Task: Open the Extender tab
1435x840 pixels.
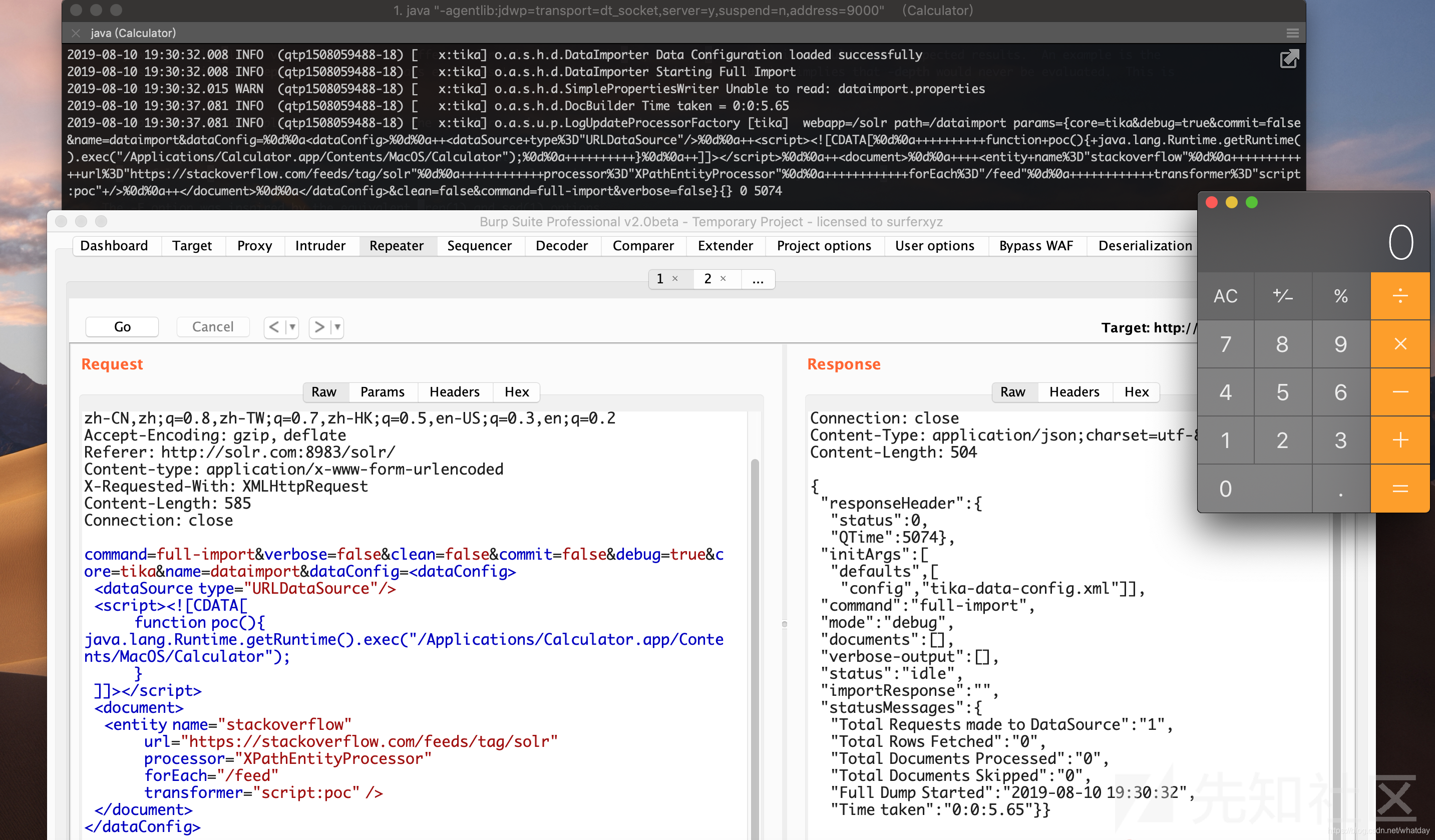Action: 726,246
